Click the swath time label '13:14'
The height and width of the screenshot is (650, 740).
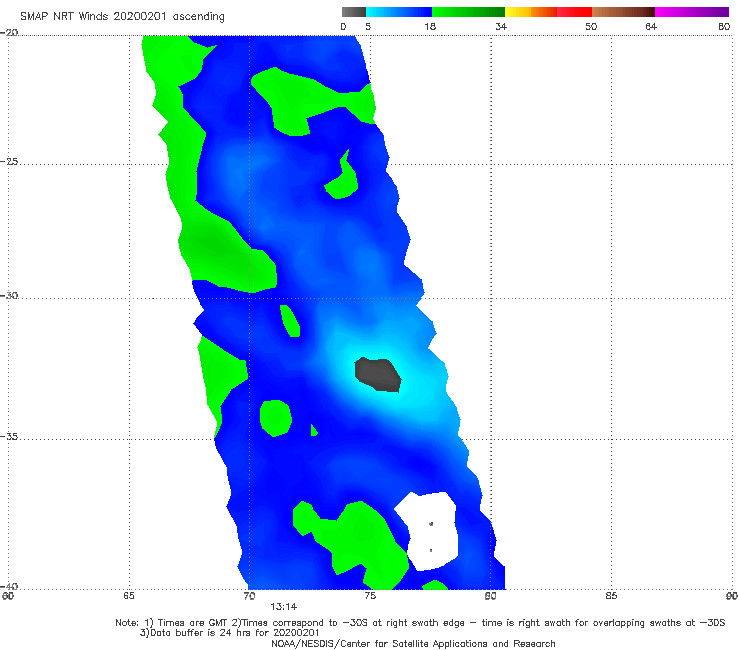pyautogui.click(x=284, y=607)
